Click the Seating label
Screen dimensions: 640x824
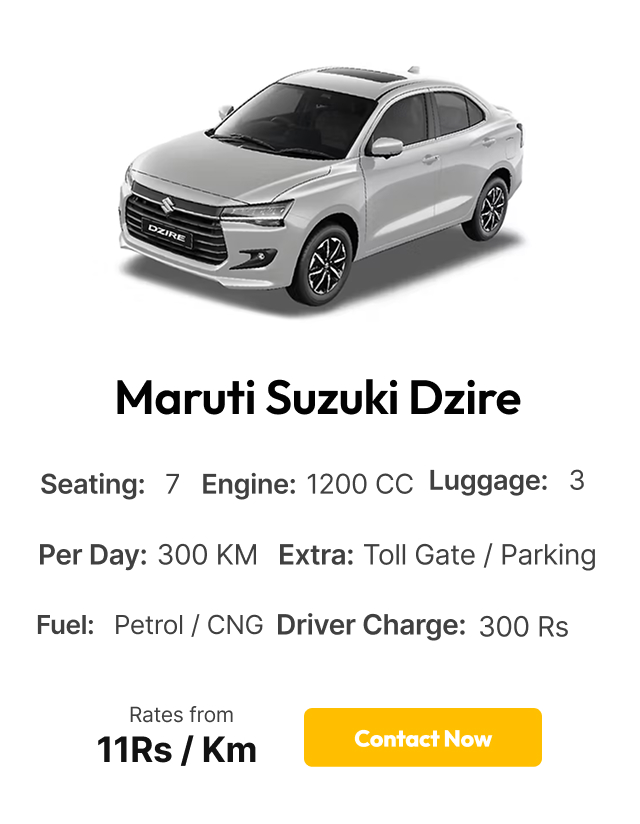coord(92,485)
